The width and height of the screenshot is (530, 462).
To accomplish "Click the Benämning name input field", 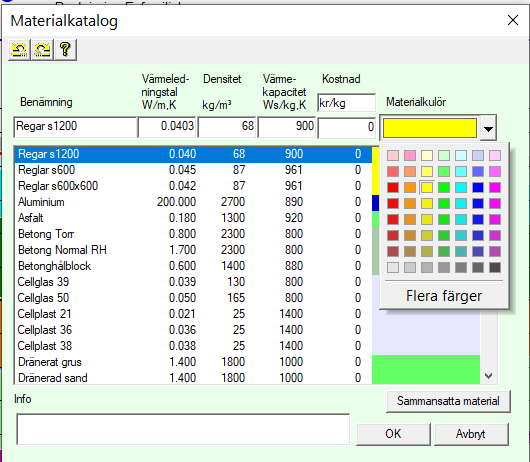I will 75,127.
